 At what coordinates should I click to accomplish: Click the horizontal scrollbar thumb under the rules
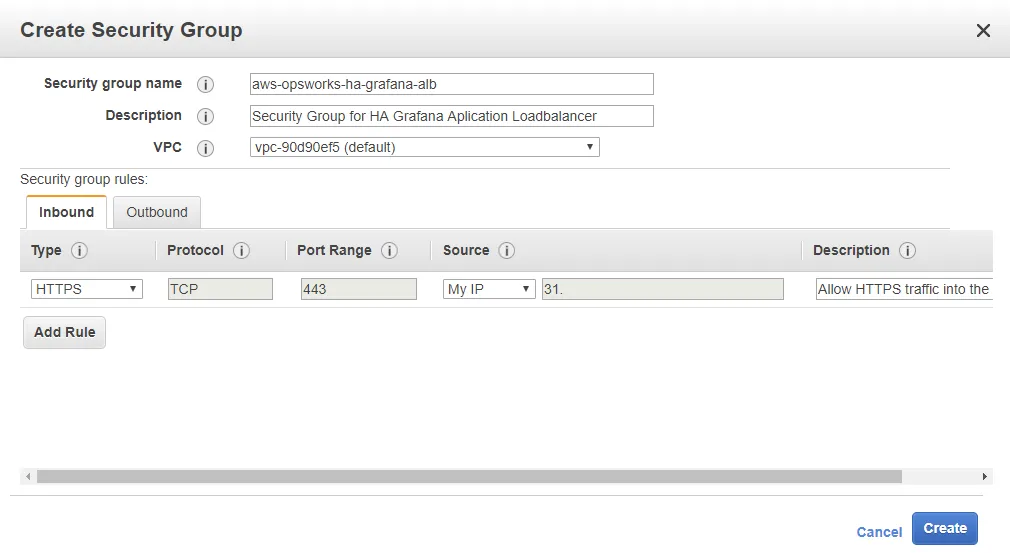468,477
